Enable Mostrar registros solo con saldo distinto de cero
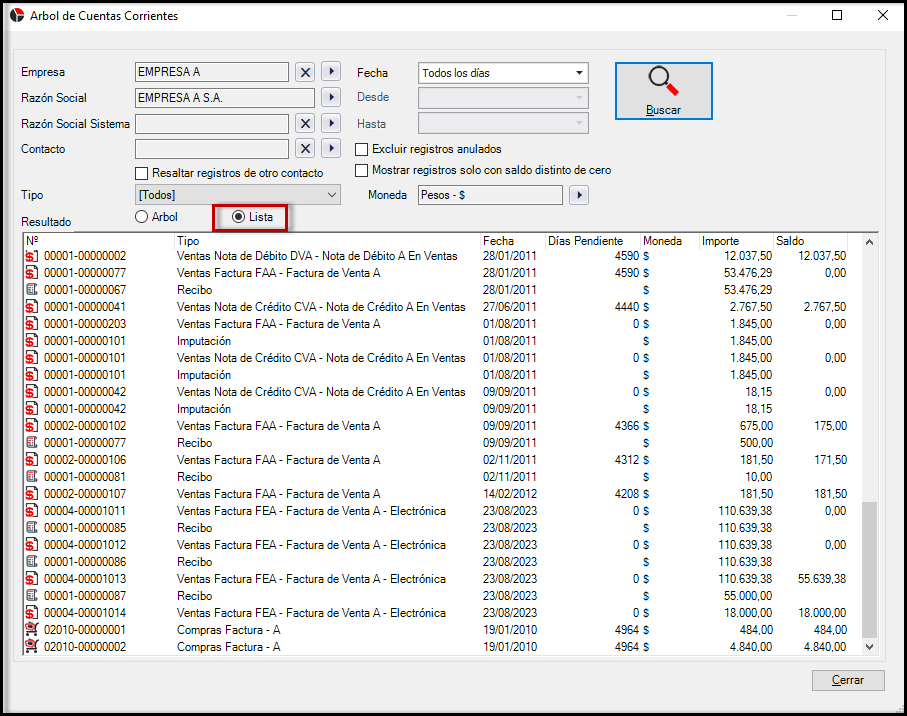907x716 pixels. [x=362, y=170]
